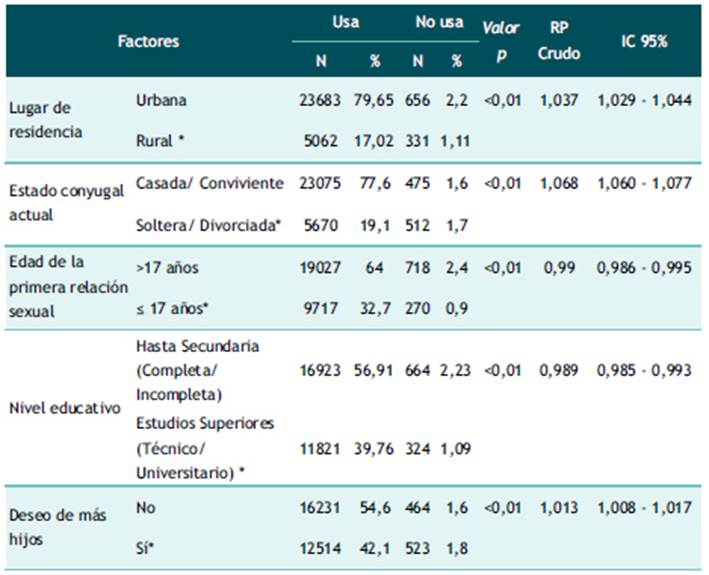Select the RP value 1,068
The width and height of the screenshot is (709, 575).
pyautogui.click(x=559, y=183)
